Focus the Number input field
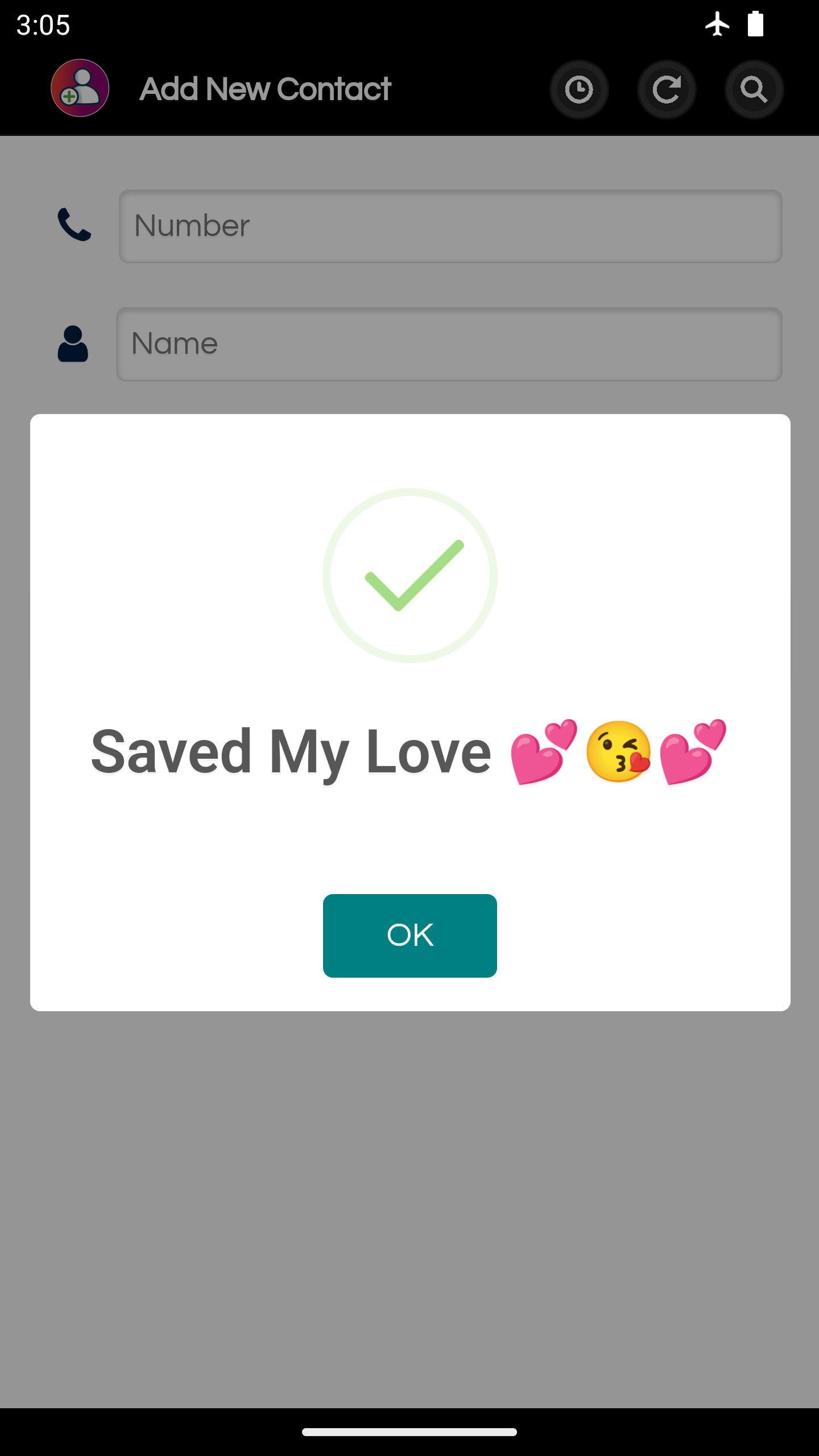Viewport: 819px width, 1456px height. 450,226
